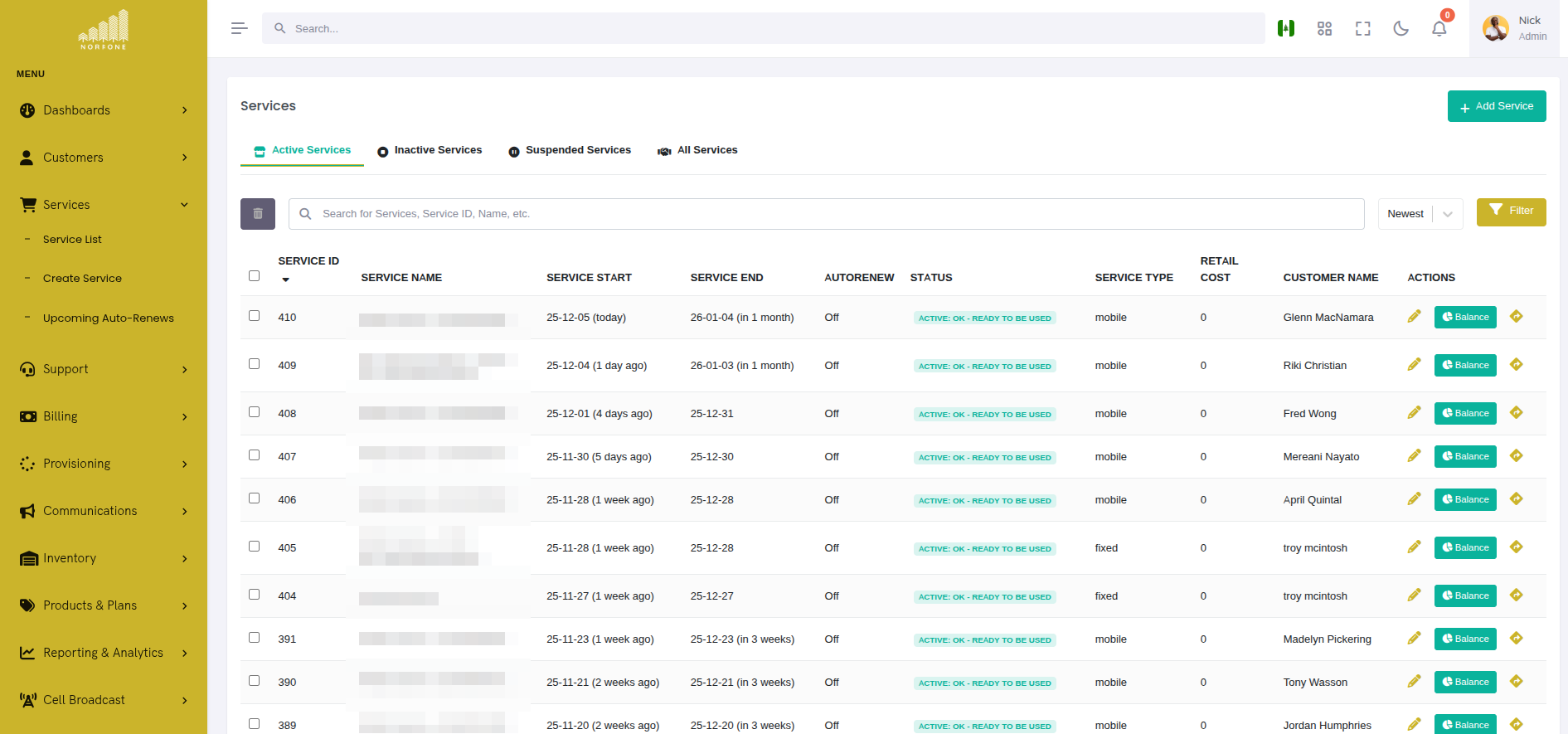Screen dimensions: 1568x734
Task: Switch to dark mode moon icon
Action: [x=1401, y=29]
